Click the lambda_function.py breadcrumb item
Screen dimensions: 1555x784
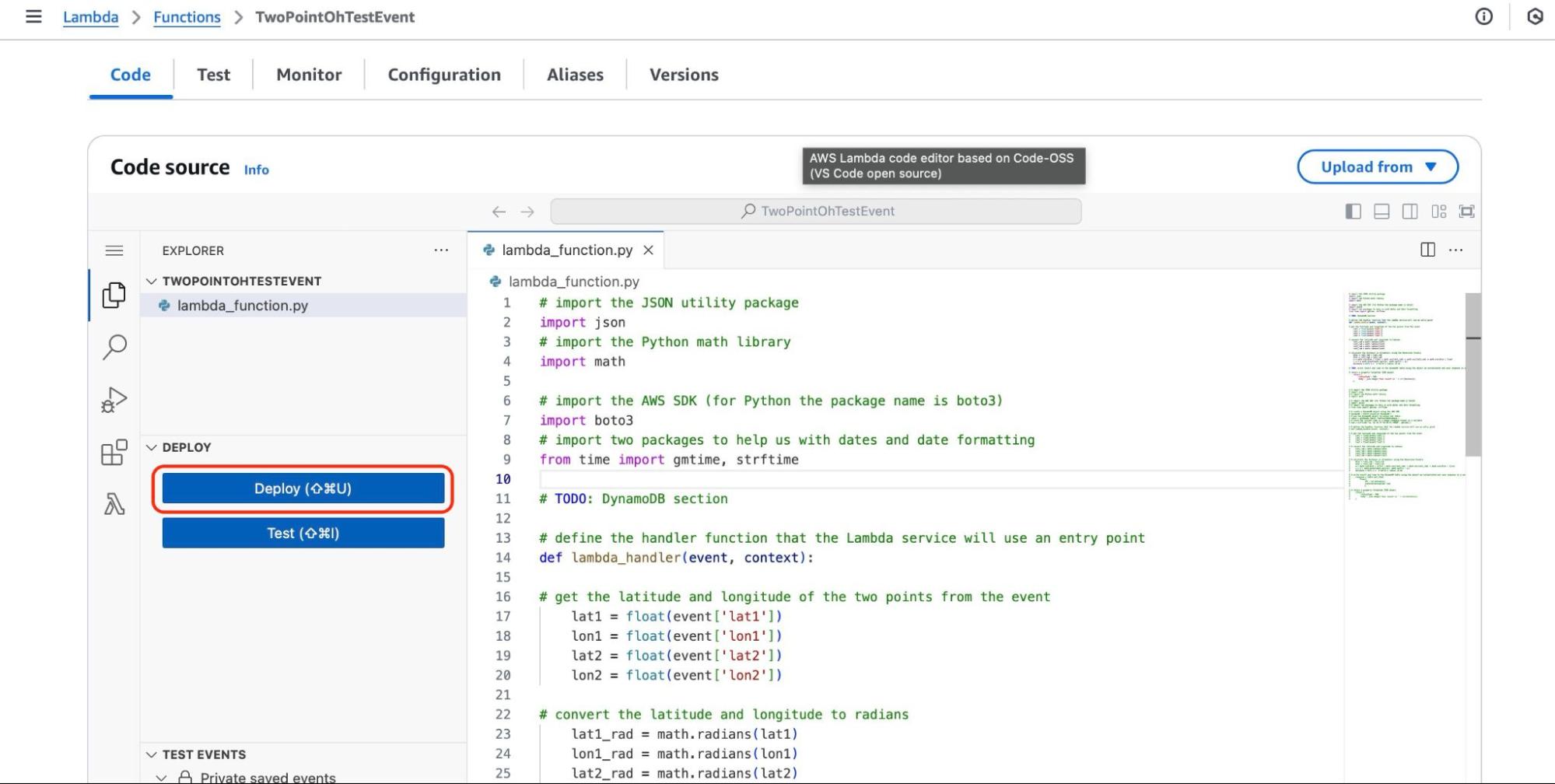[x=574, y=282]
